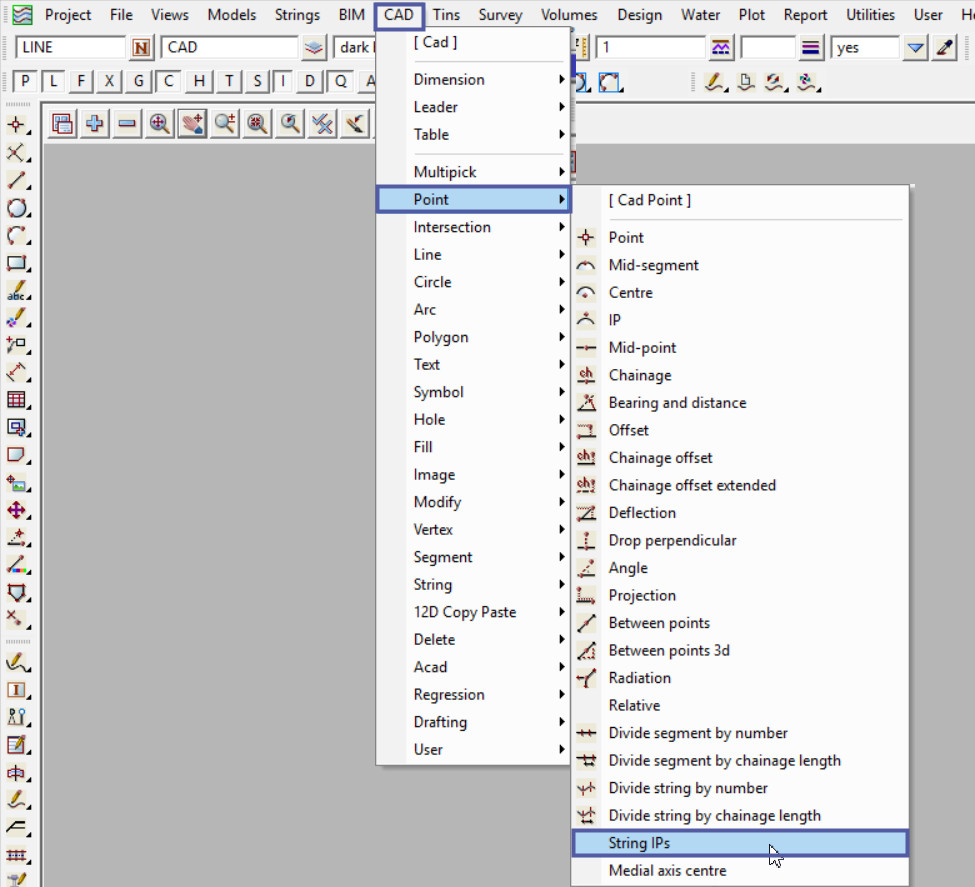Toggle the C snap button
The height and width of the screenshot is (887, 975).
pyautogui.click(x=169, y=82)
